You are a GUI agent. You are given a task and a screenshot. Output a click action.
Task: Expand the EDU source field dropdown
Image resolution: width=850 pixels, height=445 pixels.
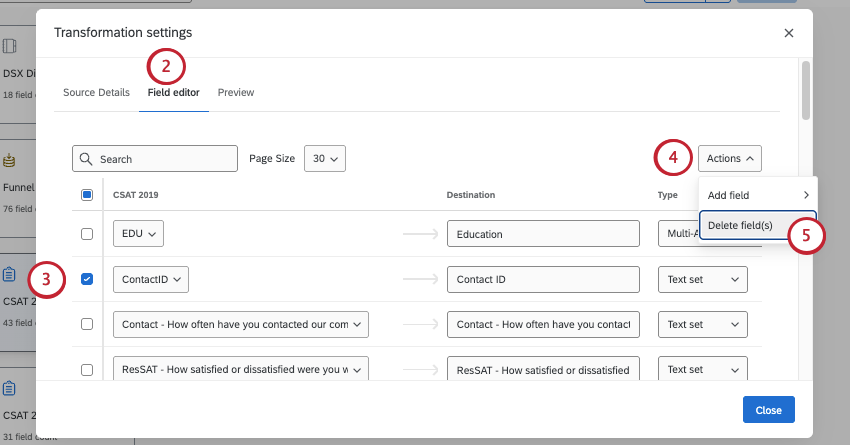point(138,234)
